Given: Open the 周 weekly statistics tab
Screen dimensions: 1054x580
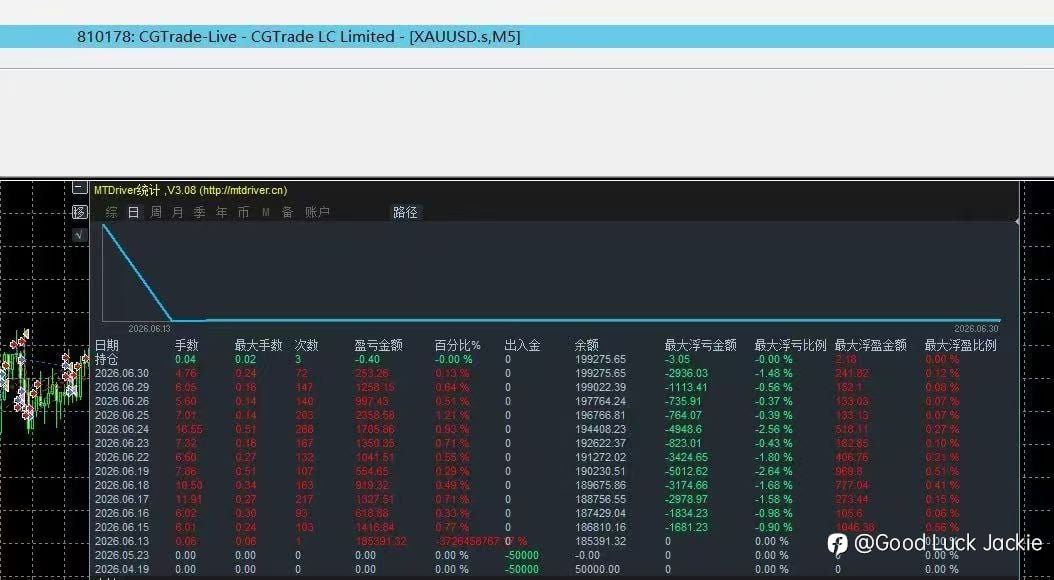Looking at the screenshot, I should pyautogui.click(x=155, y=212).
